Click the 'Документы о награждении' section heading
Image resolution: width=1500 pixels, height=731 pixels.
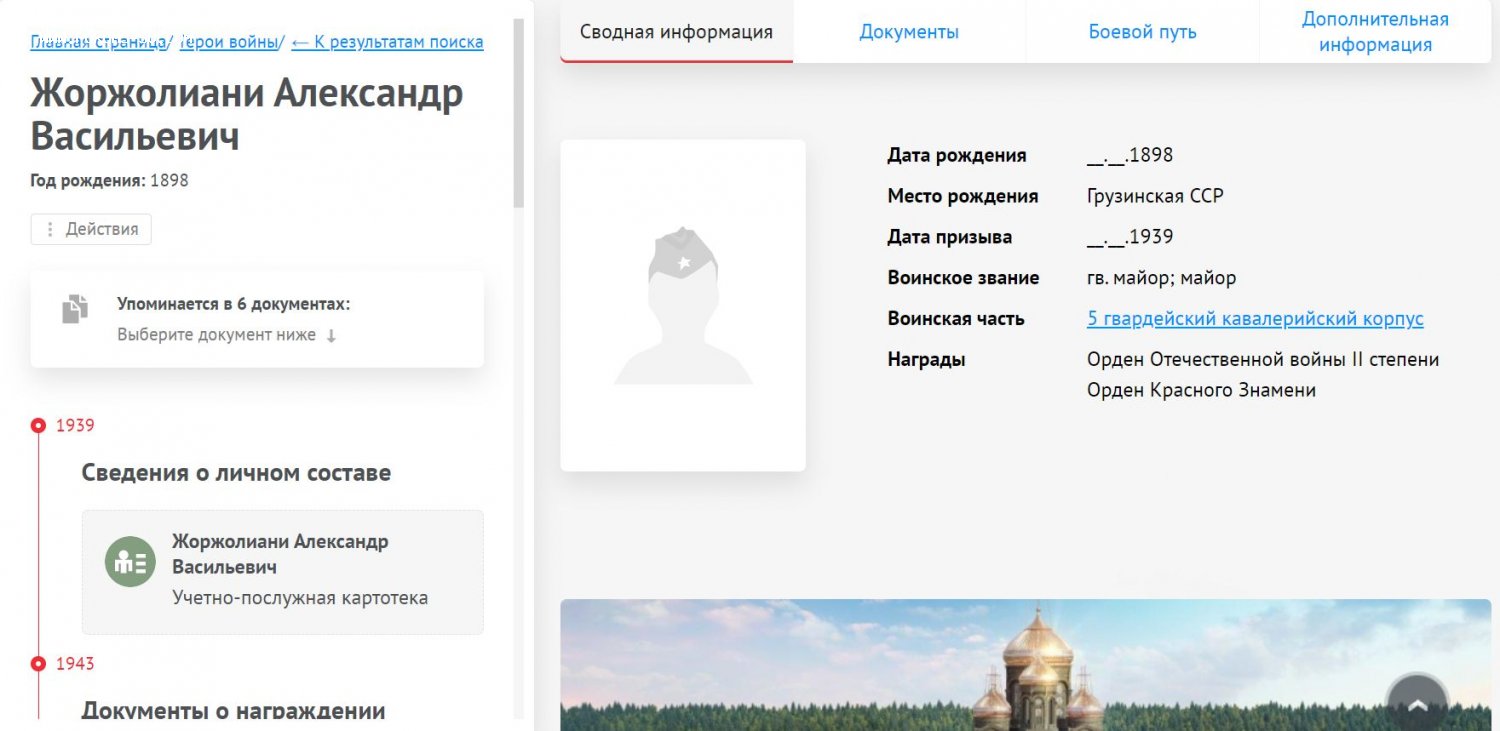coord(233,710)
